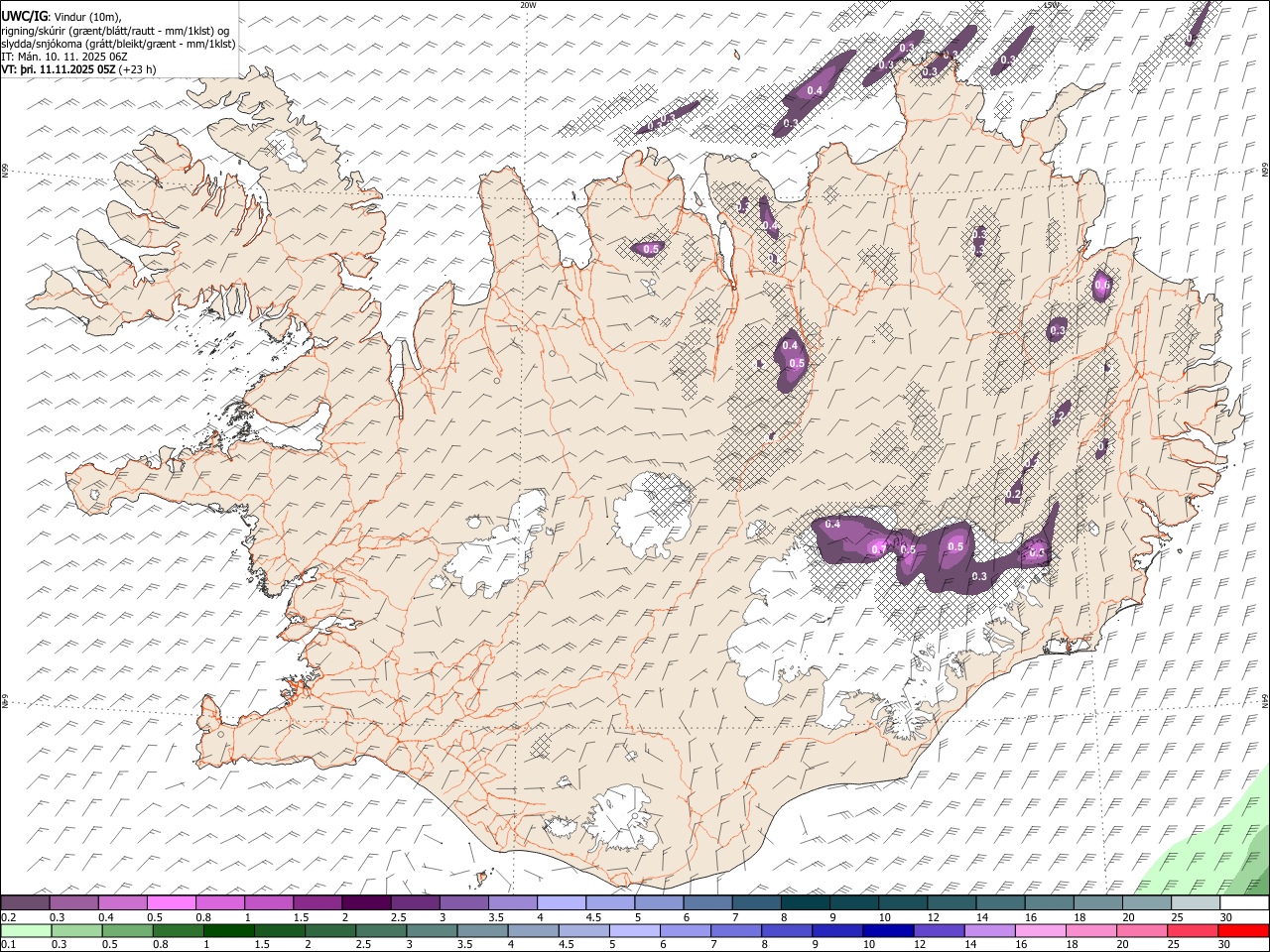
Task: Select the valid time text VT: þri. 11.11.2025 05Z
Action: tap(58, 69)
